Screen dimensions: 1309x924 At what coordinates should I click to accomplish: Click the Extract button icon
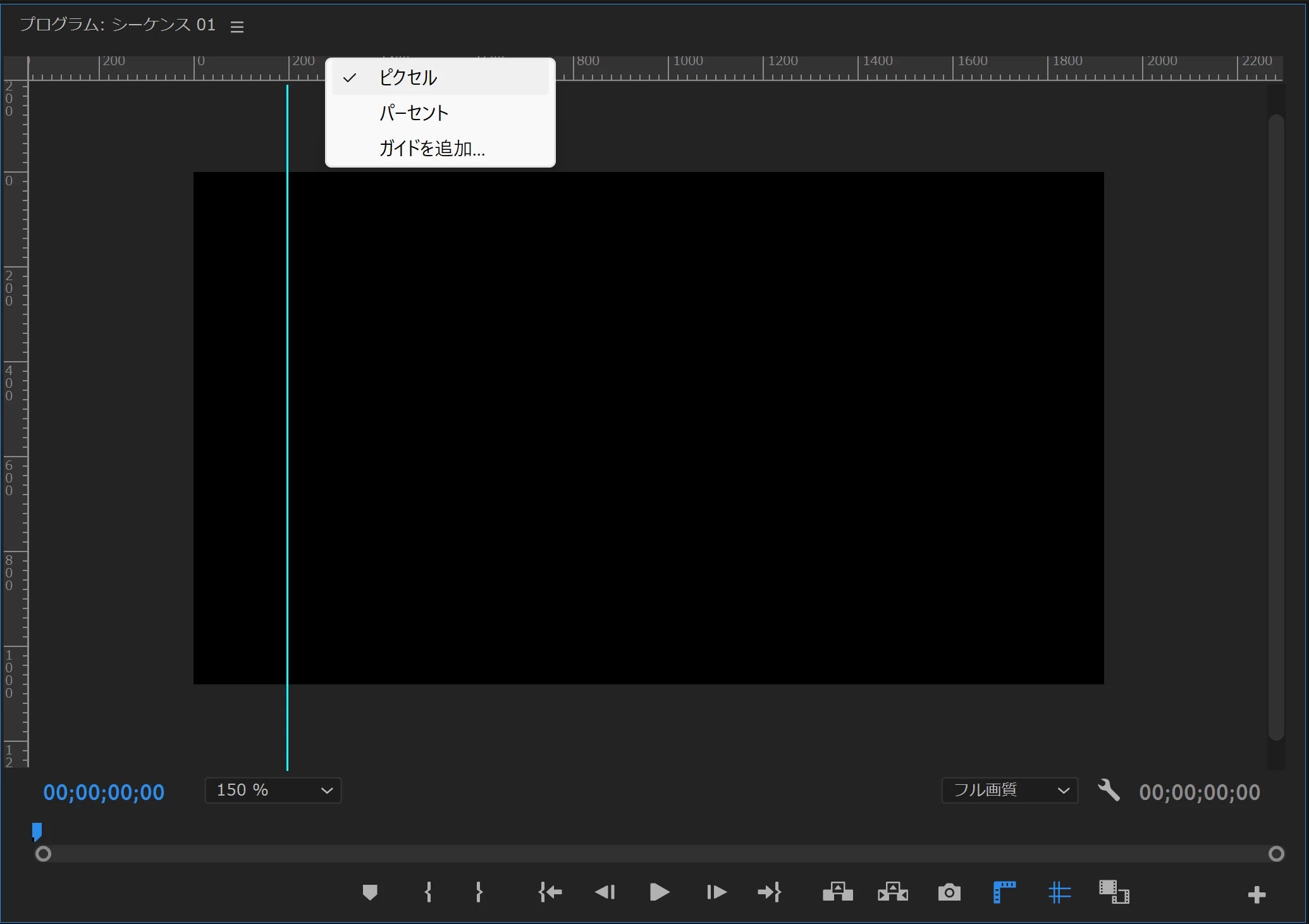(x=893, y=892)
